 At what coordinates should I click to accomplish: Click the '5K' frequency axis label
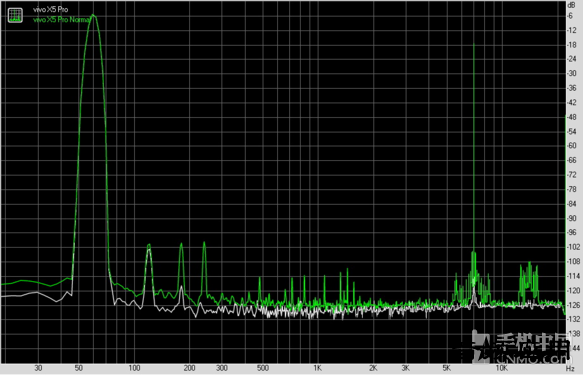(x=446, y=368)
